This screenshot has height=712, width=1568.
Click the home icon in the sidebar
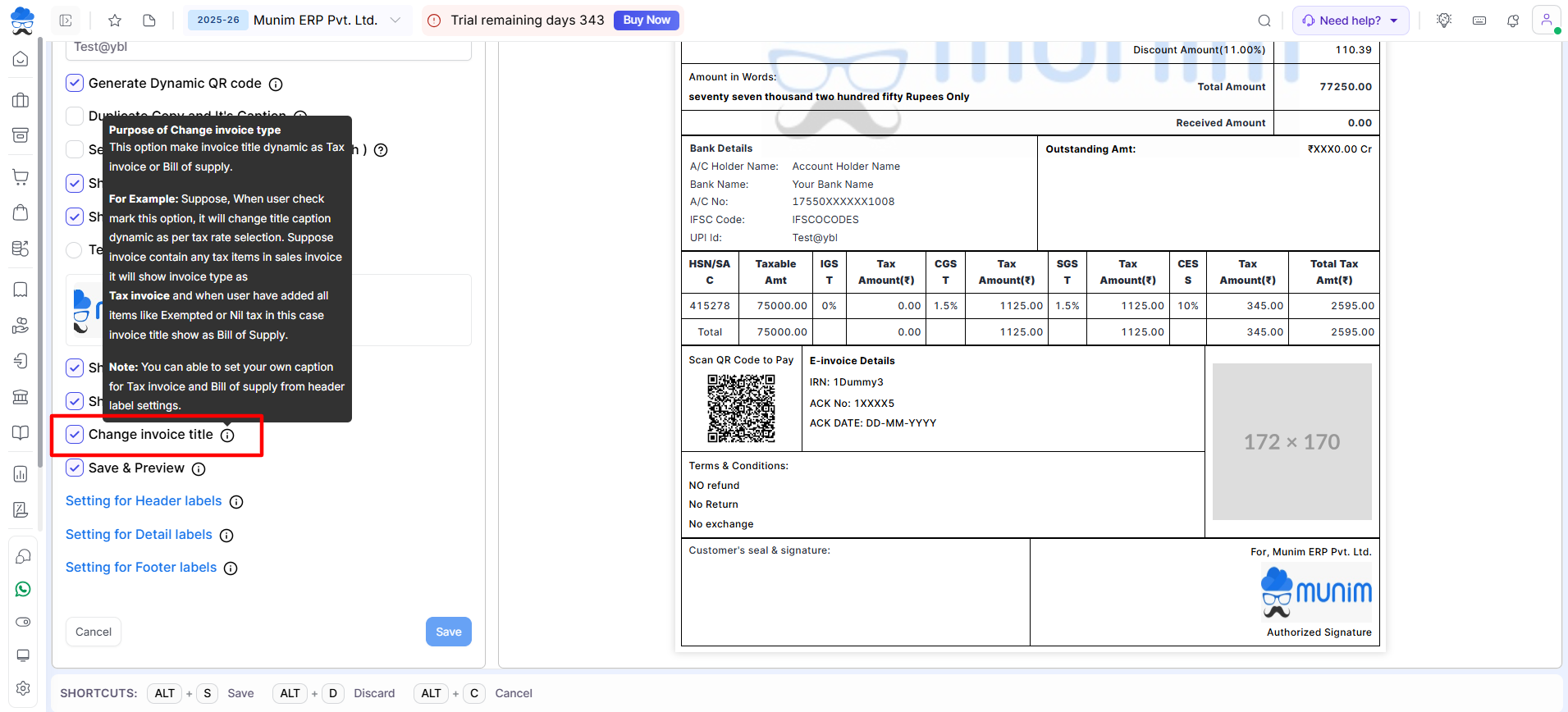pos(21,59)
